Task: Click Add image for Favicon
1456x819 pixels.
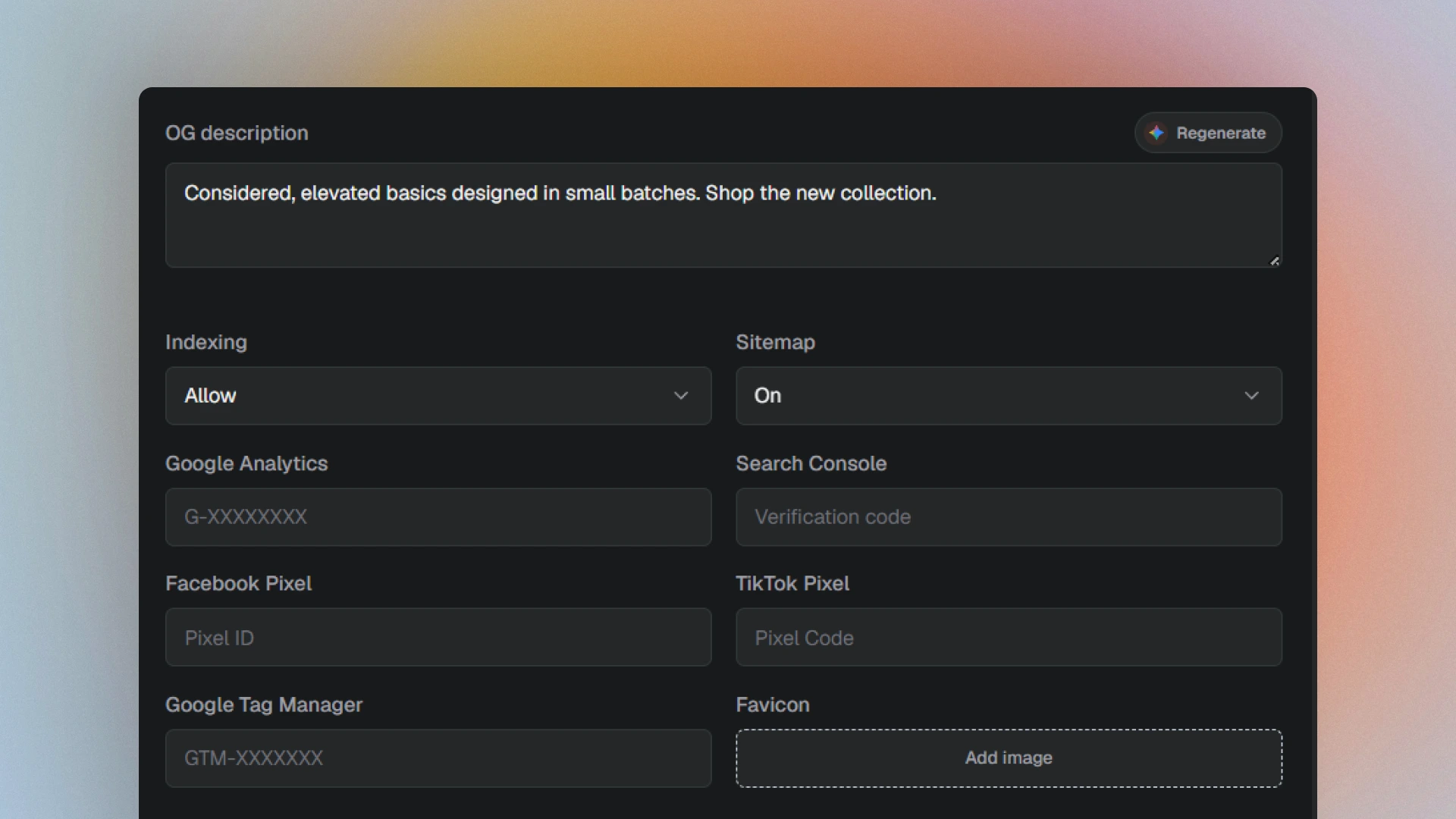Action: click(1009, 758)
